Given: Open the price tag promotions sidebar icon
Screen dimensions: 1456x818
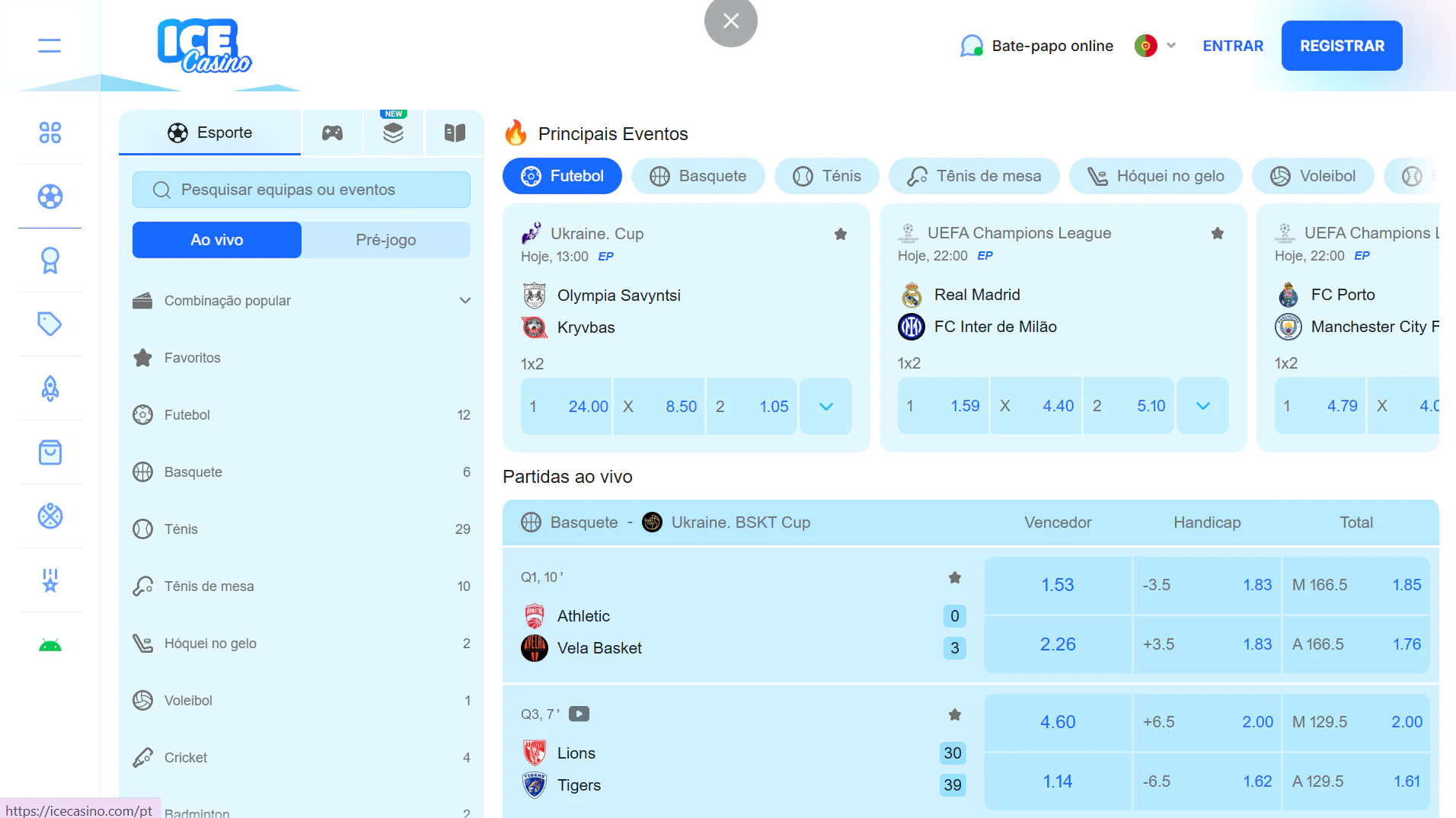Looking at the screenshot, I should (50, 324).
